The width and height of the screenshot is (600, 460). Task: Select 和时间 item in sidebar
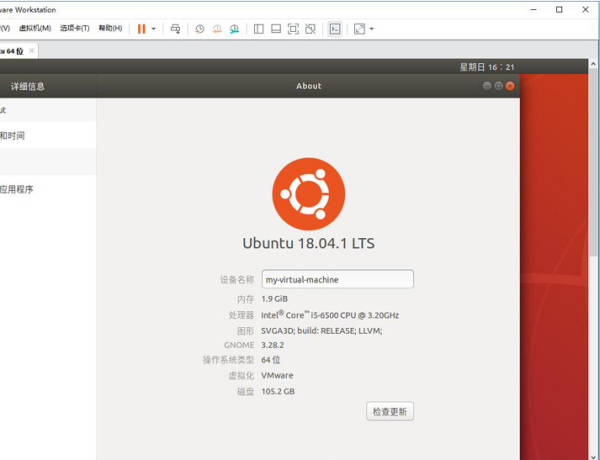pos(48,135)
